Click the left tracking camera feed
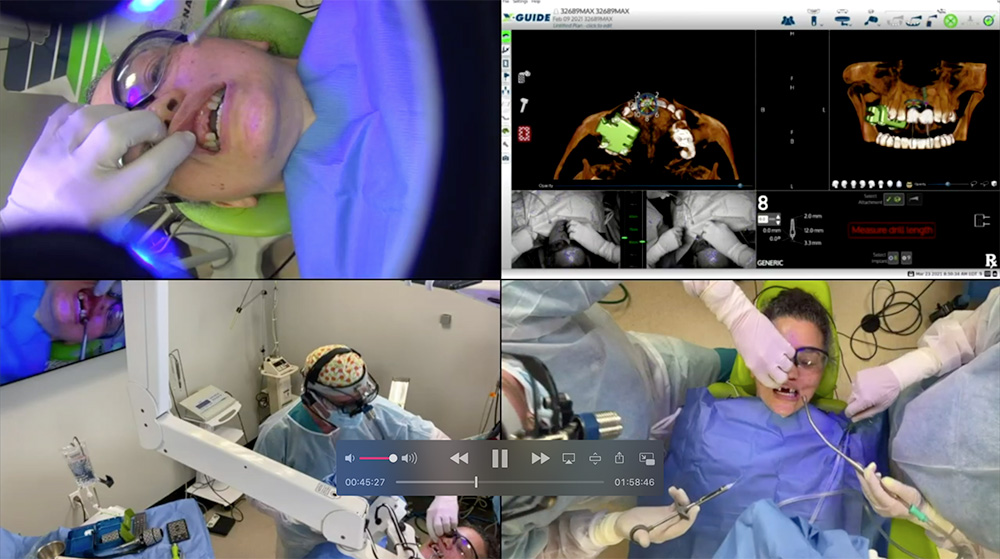 coord(565,229)
